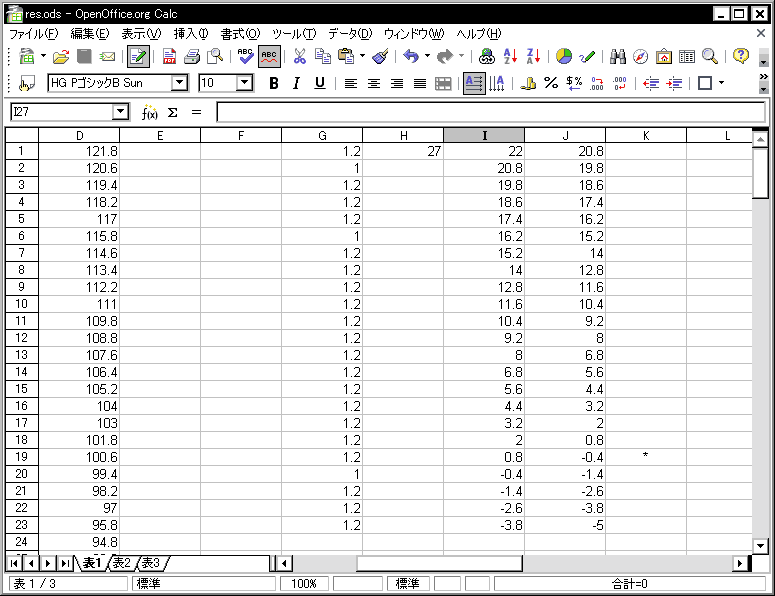Merge cells icon
775x596 pixels.
[x=443, y=84]
